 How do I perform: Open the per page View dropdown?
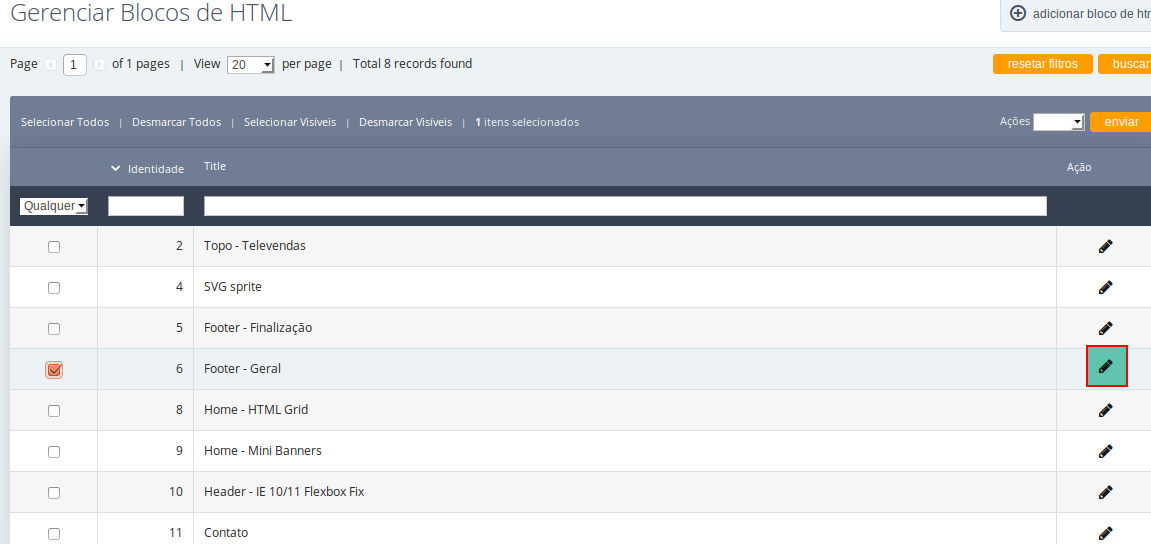coord(251,65)
